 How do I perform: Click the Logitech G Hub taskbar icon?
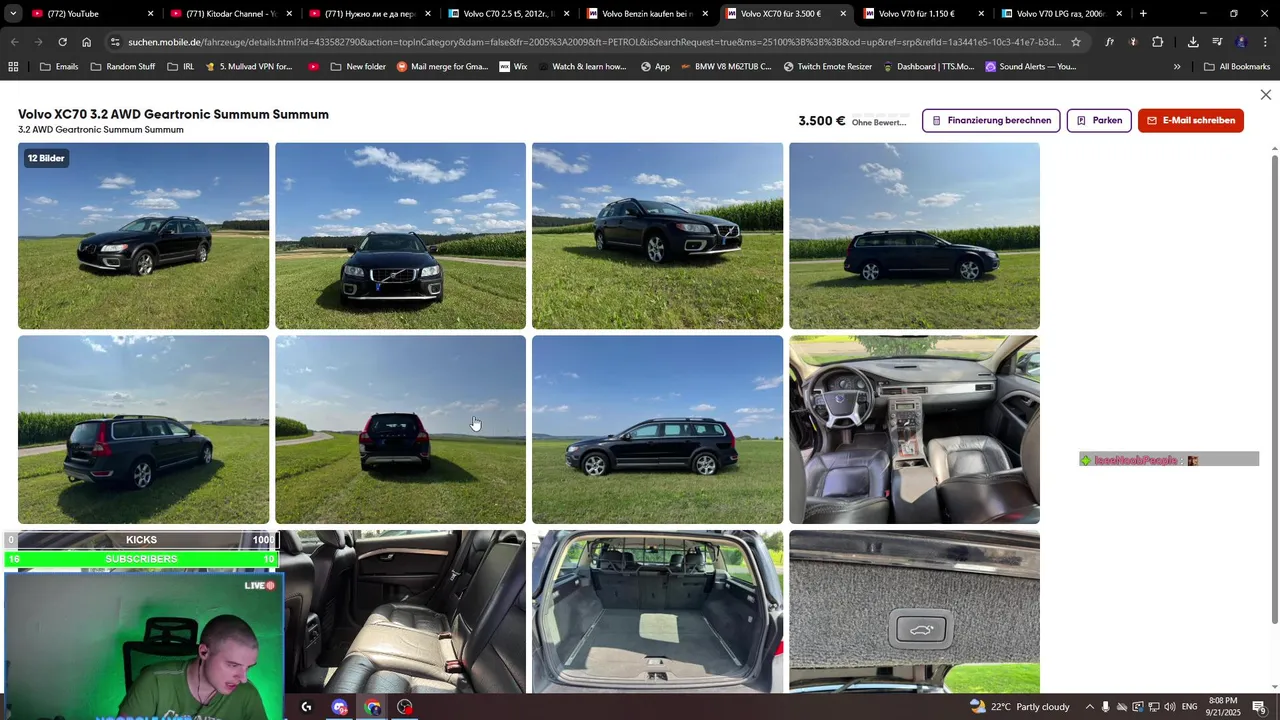306,707
